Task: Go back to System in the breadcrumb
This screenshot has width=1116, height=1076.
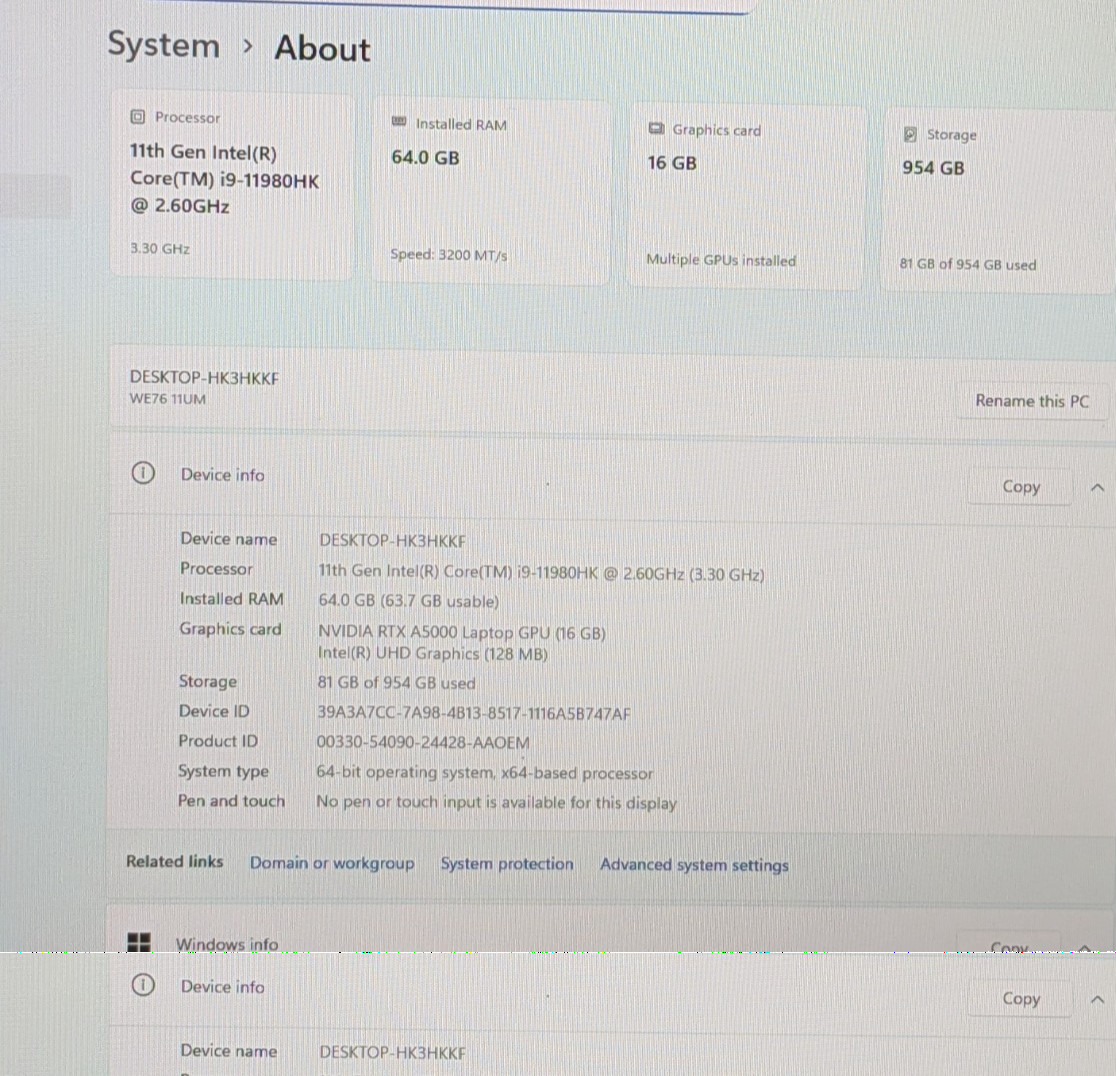Action: click(x=163, y=46)
